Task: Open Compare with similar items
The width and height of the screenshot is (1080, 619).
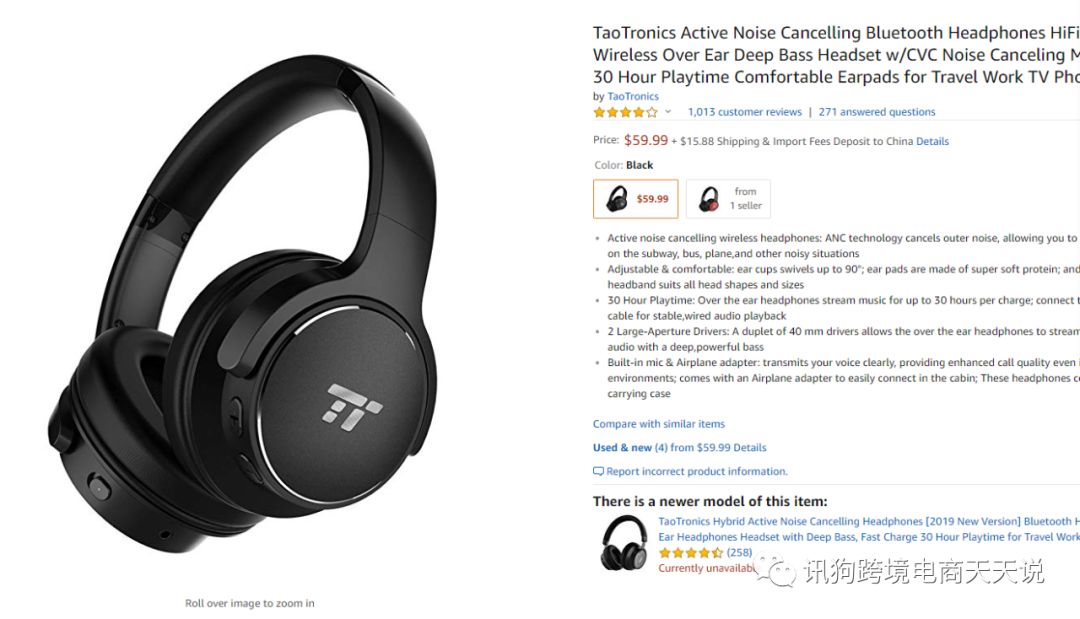Action: point(658,424)
